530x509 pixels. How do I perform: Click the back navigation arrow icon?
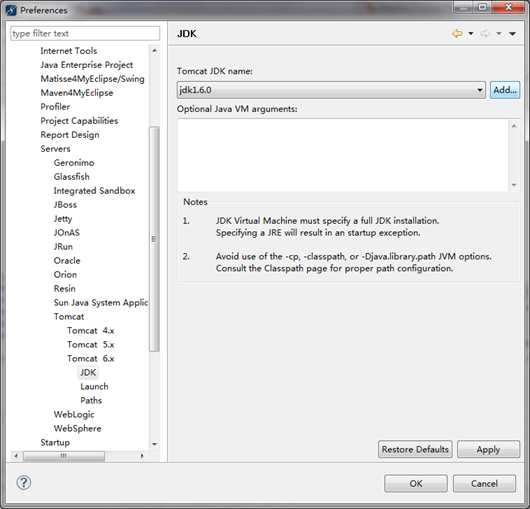point(457,33)
